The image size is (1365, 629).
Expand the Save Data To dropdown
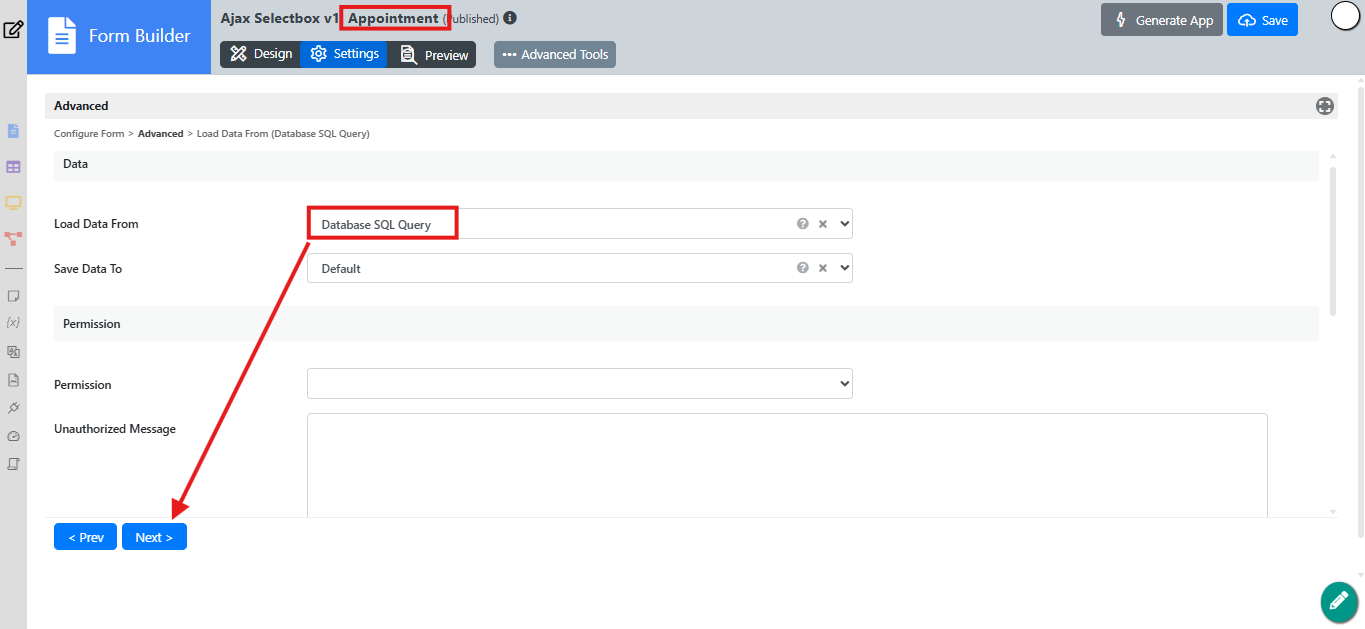(x=845, y=268)
